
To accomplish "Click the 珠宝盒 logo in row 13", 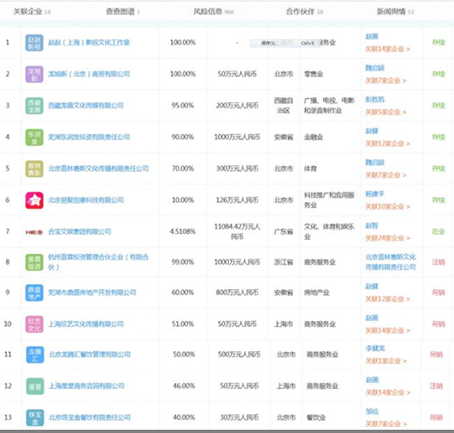I will click(x=35, y=417).
